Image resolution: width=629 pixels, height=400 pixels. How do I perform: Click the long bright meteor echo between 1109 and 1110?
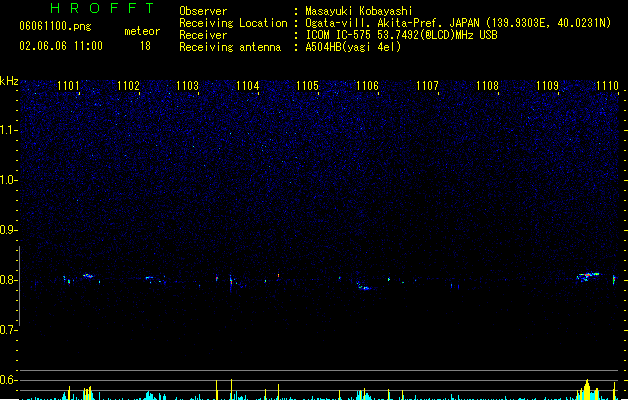(x=588, y=276)
